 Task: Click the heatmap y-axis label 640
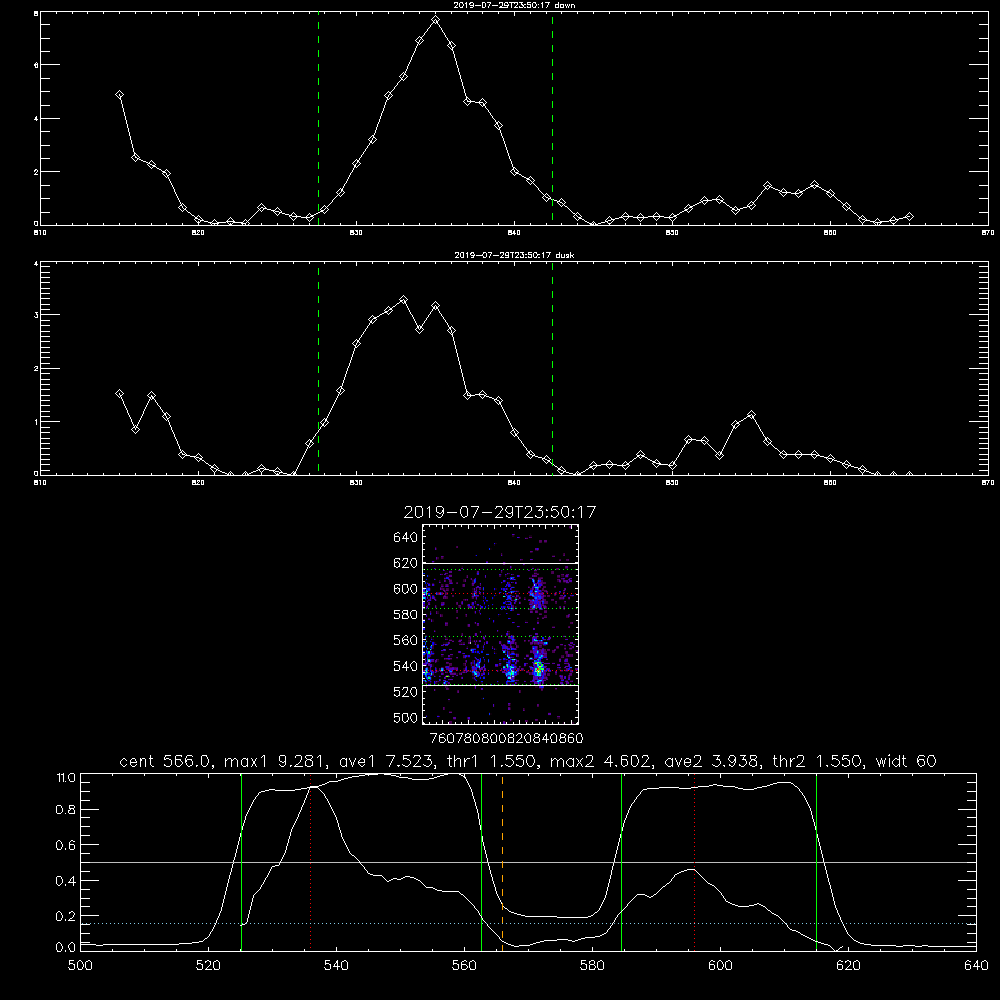coord(405,537)
